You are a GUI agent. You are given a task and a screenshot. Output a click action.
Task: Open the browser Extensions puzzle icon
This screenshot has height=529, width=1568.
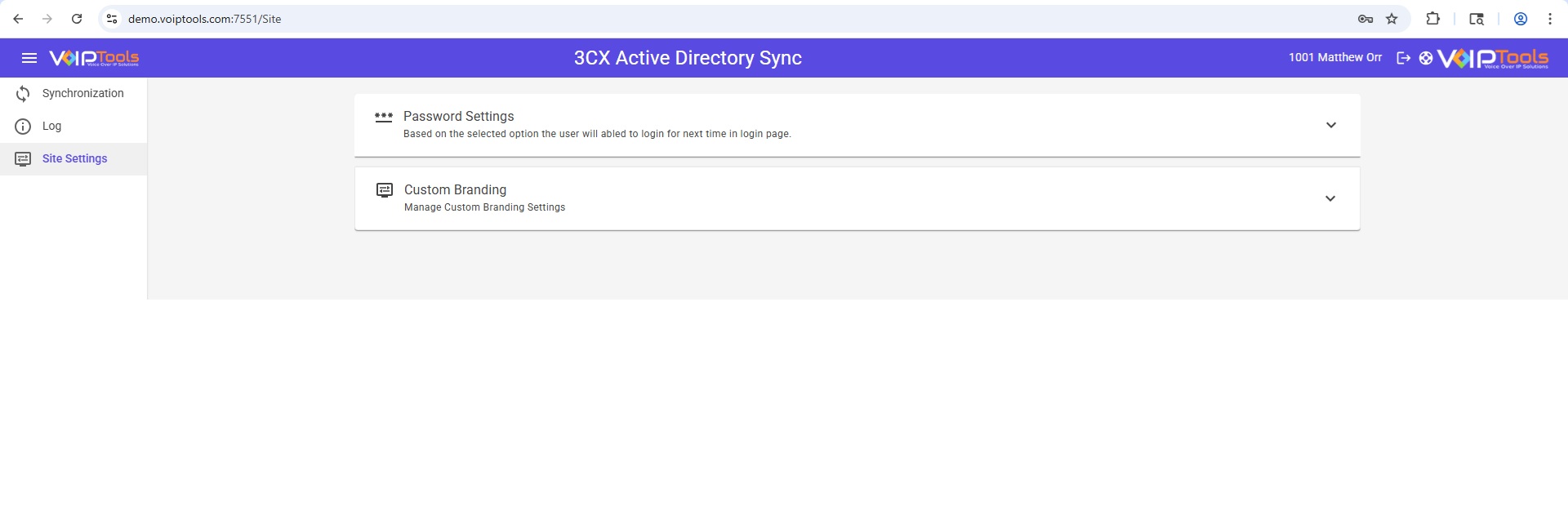[1432, 19]
